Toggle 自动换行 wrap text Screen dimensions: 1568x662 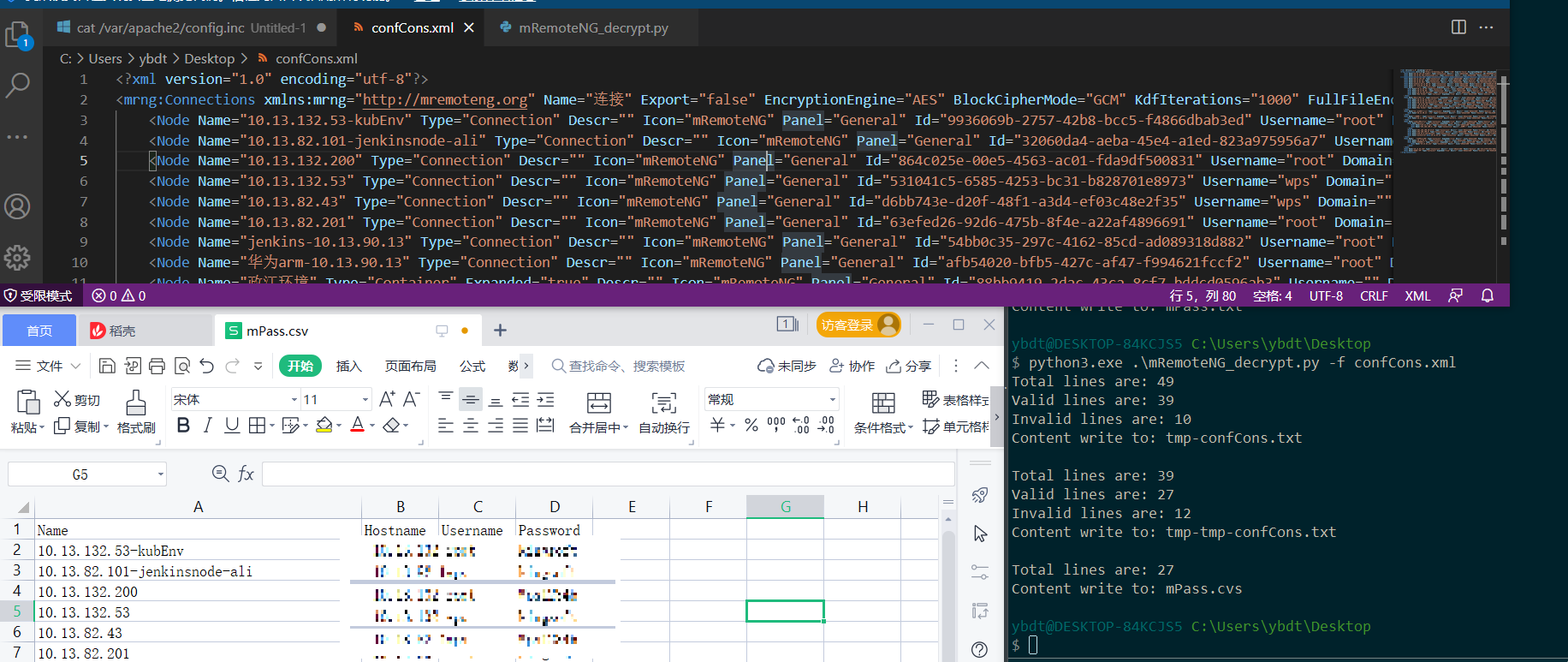point(664,412)
